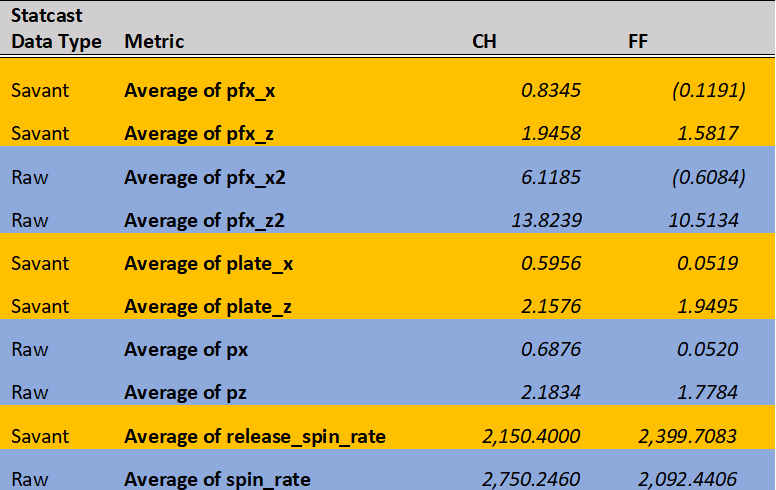Screen dimensions: 776x490
Task: Select the Average of pfx_z label
Action: (x=199, y=134)
